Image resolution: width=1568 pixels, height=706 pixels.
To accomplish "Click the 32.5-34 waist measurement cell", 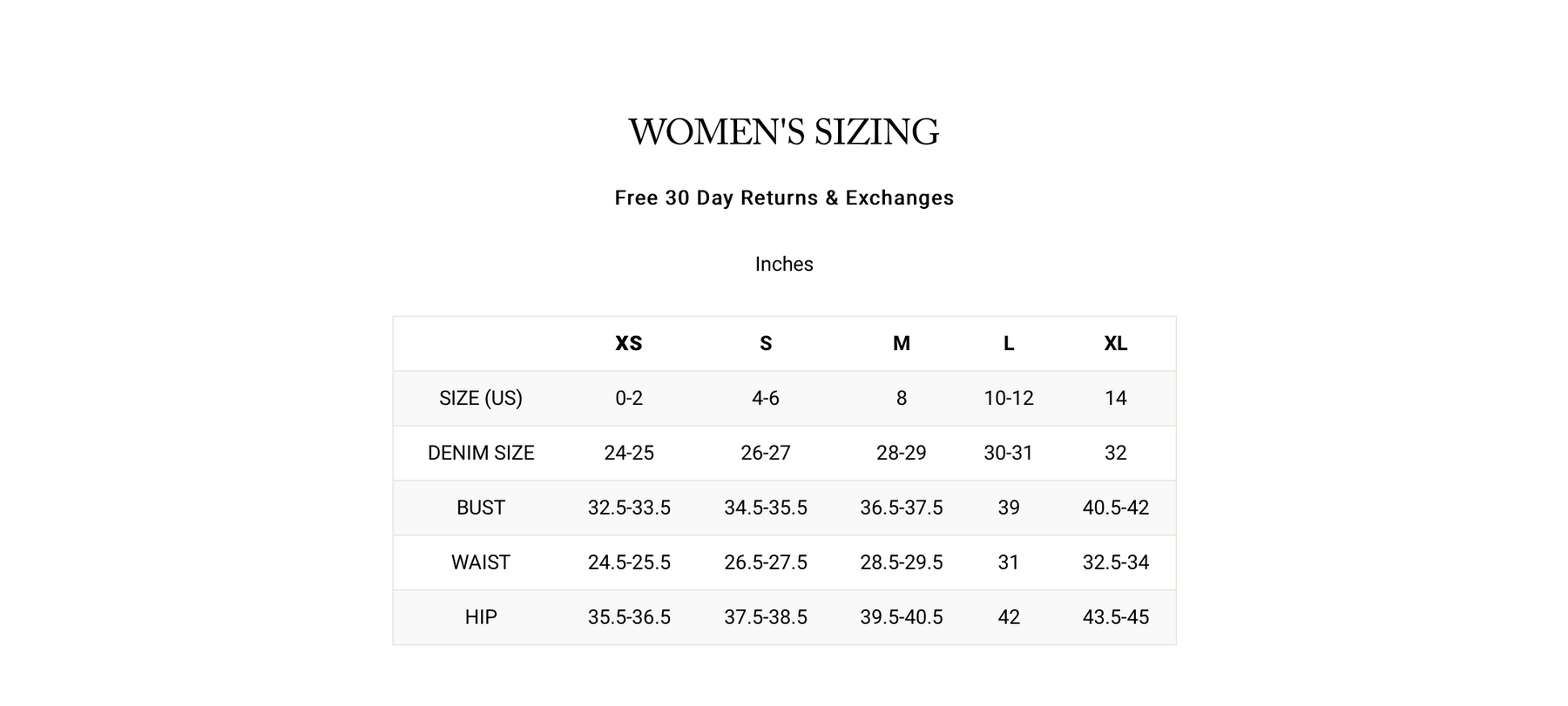I will 1116,563.
